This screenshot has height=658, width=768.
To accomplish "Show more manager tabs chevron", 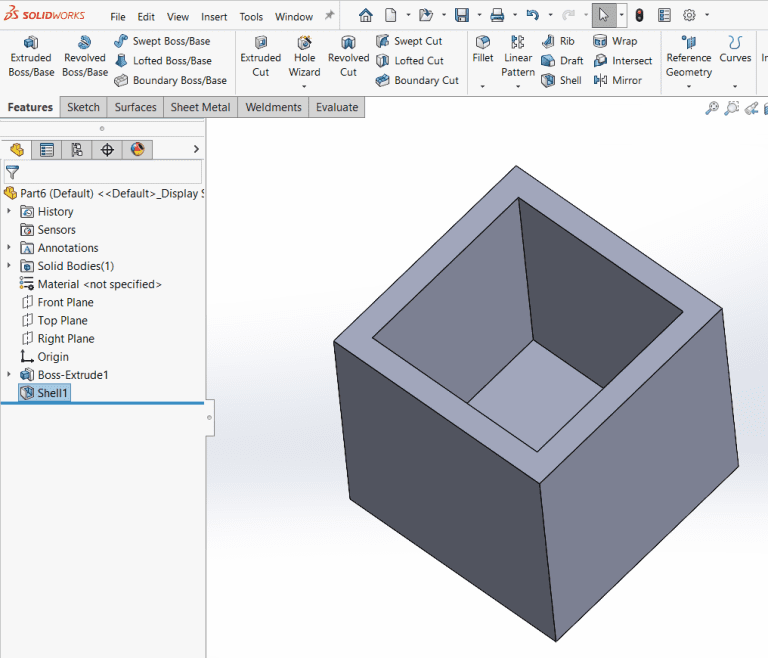I will pos(196,149).
